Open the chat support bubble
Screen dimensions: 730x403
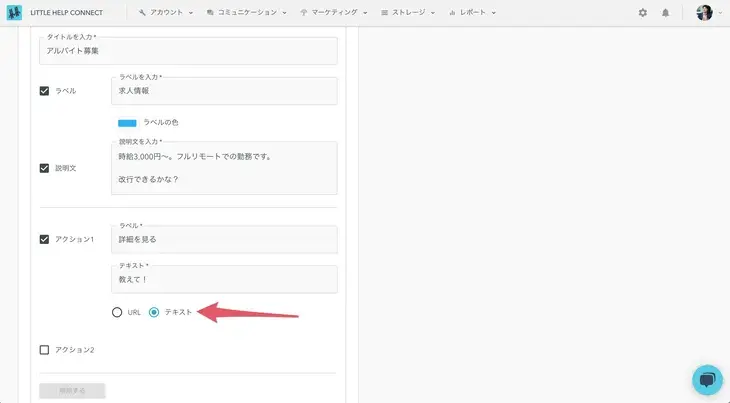(706, 380)
